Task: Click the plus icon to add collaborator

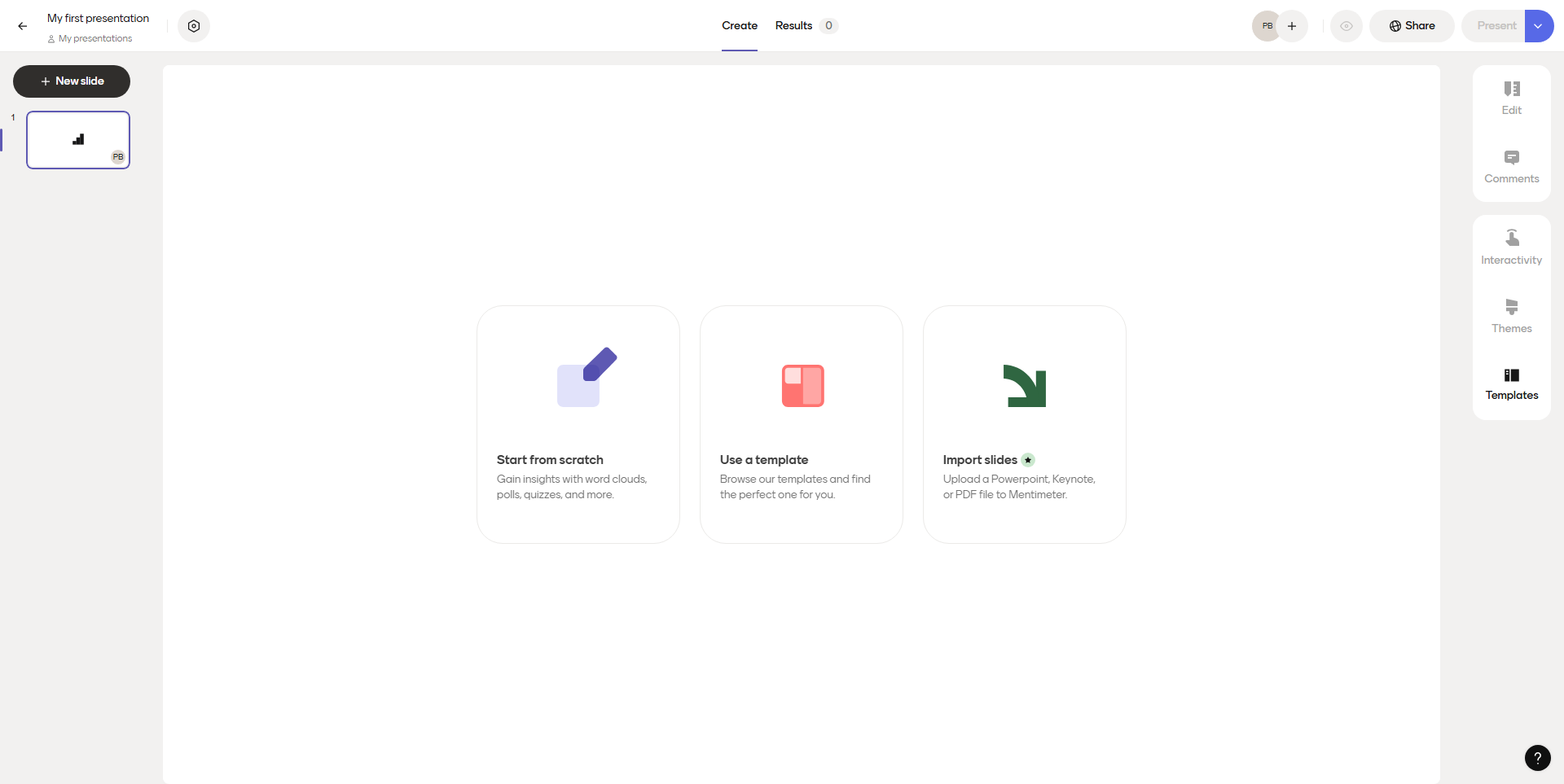Action: coord(1292,26)
